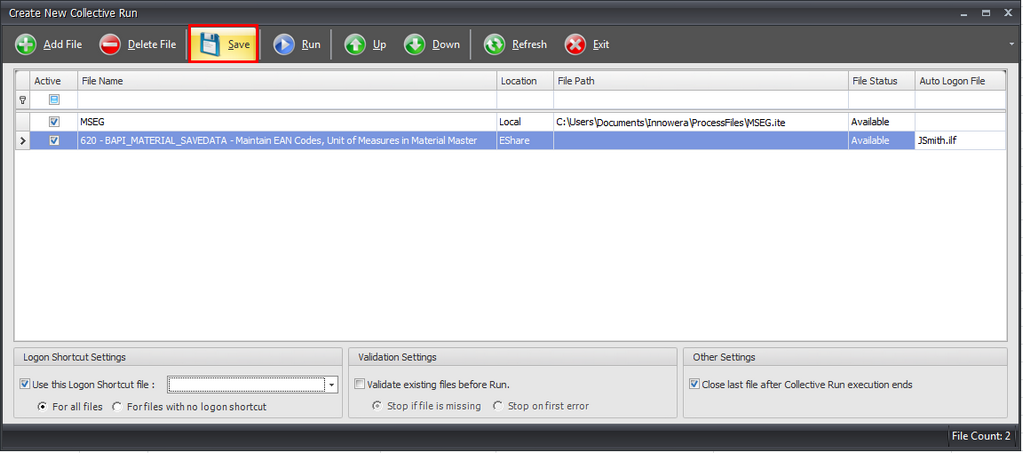Move the selected file Up
The image size is (1023, 453).
pos(355,45)
